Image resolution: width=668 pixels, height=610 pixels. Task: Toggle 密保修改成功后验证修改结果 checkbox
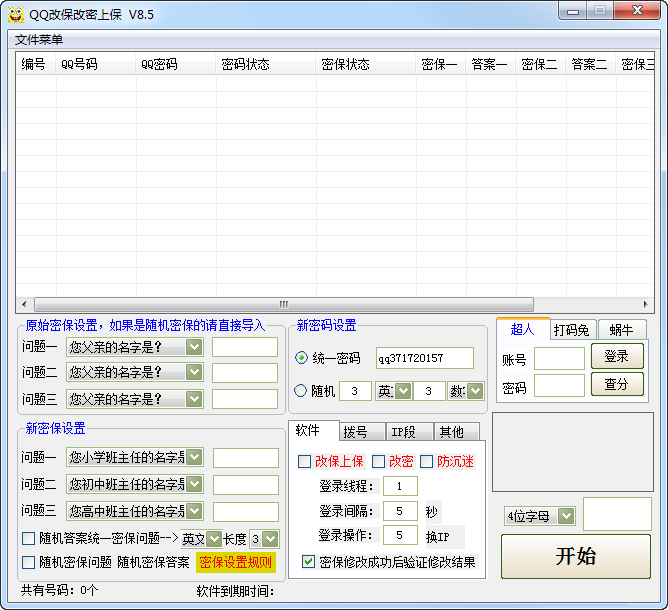[308, 562]
